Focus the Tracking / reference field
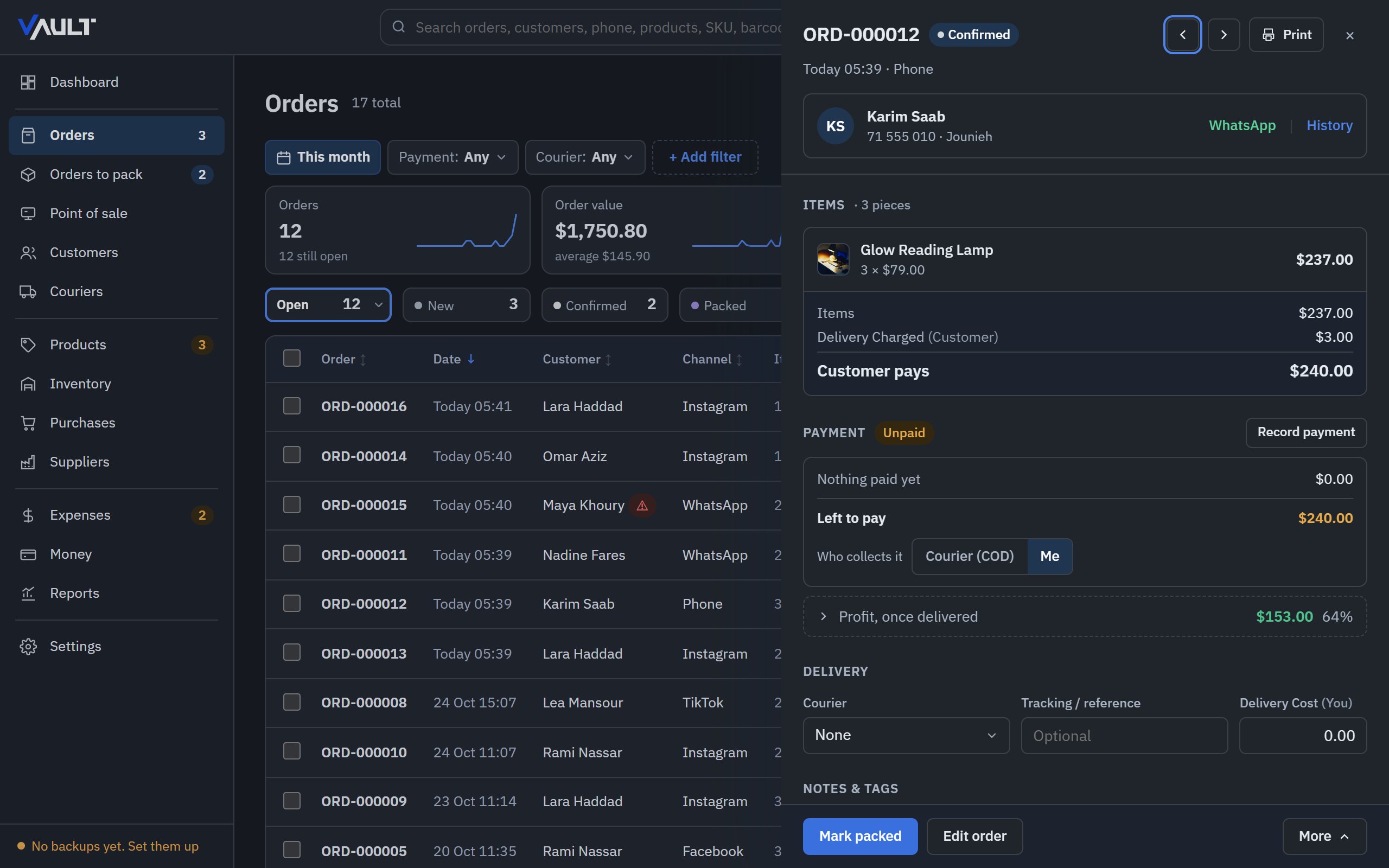This screenshot has width=1389, height=868. 1124,736
